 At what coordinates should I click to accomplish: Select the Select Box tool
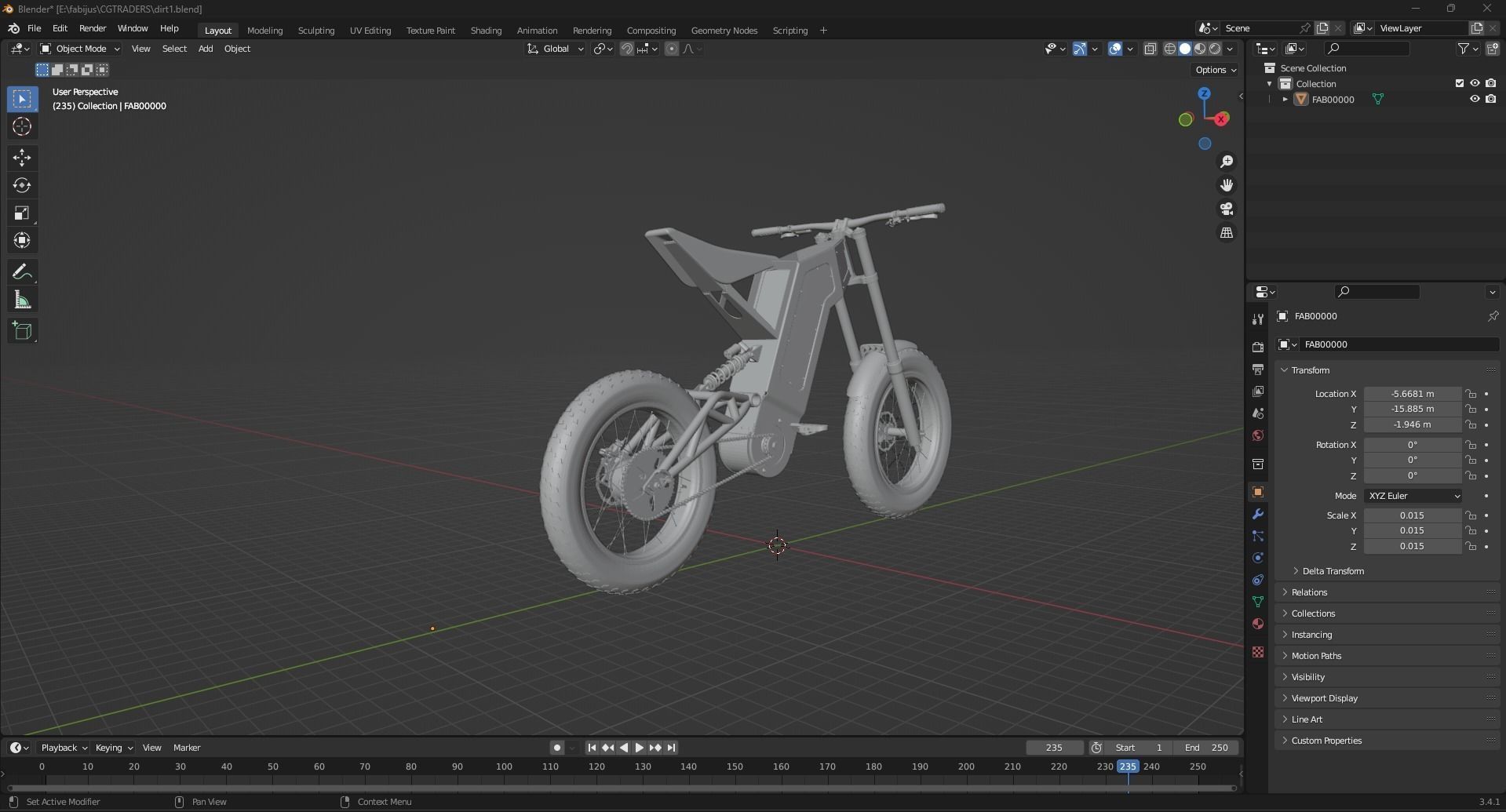point(22,99)
